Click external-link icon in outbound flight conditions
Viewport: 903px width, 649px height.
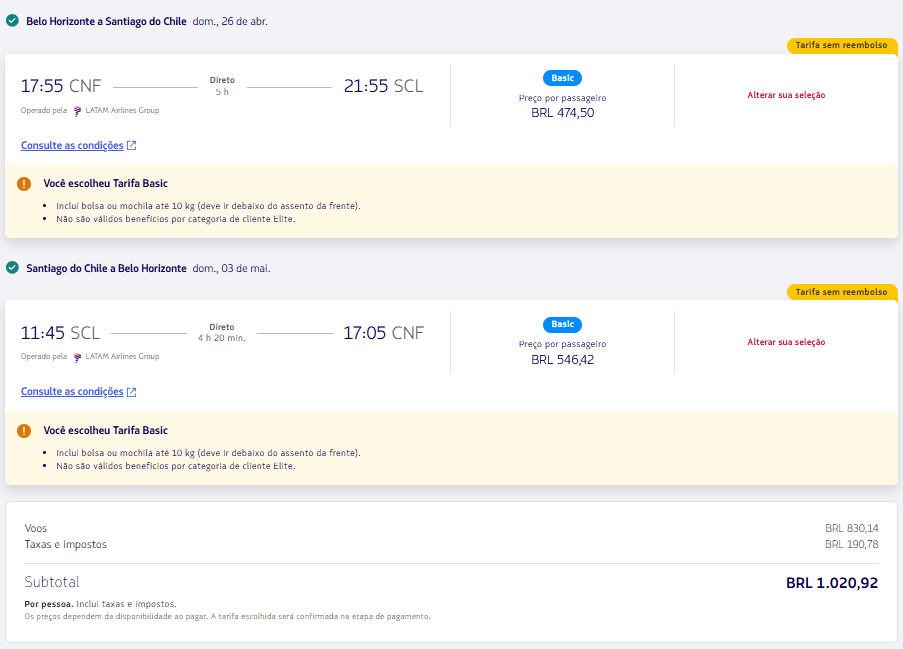click(x=131, y=146)
